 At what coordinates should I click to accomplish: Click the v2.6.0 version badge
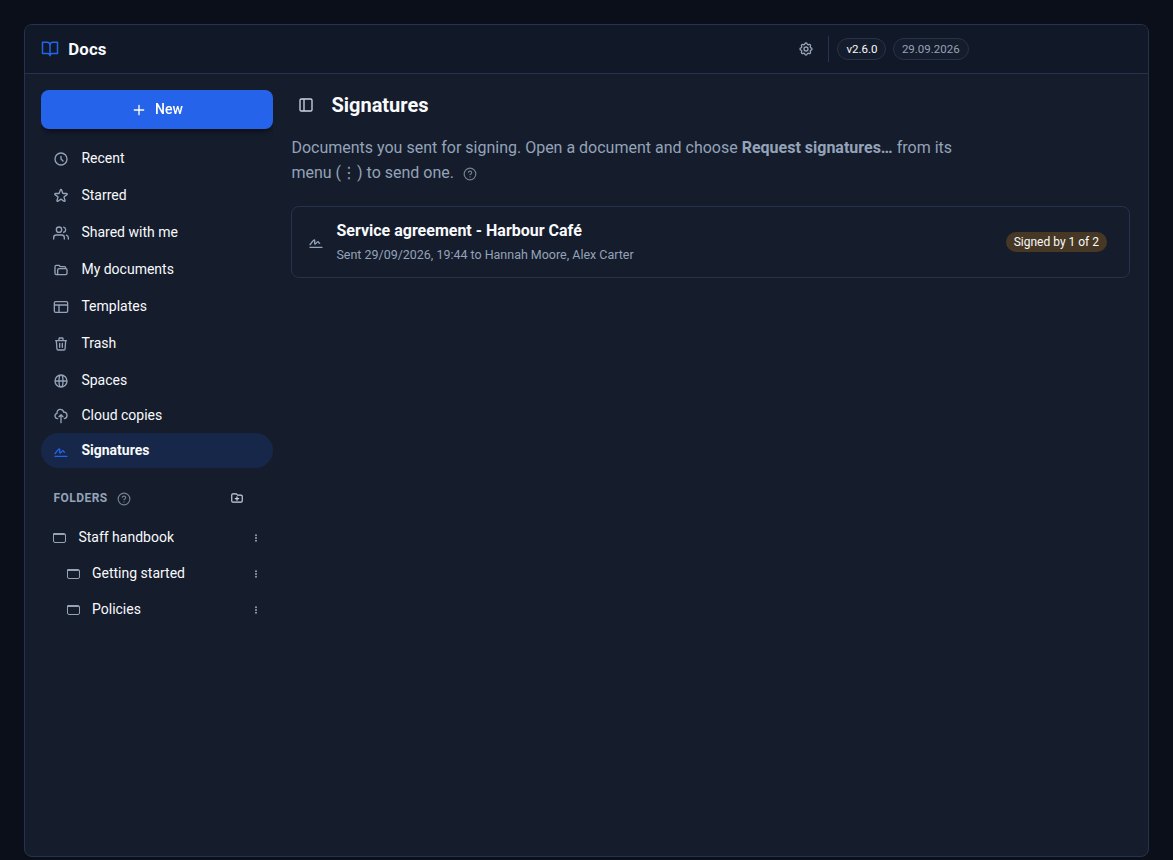pyautogui.click(x=861, y=49)
